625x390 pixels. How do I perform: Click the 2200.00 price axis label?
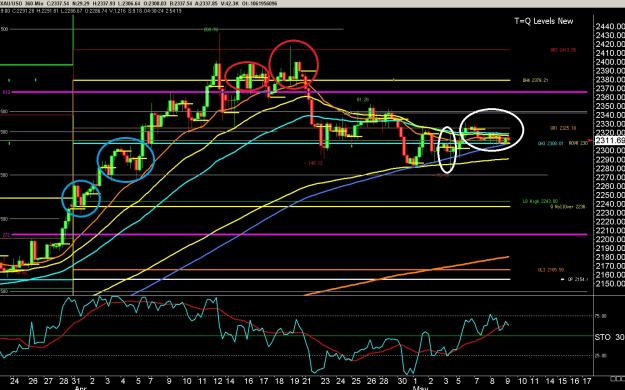pos(610,239)
